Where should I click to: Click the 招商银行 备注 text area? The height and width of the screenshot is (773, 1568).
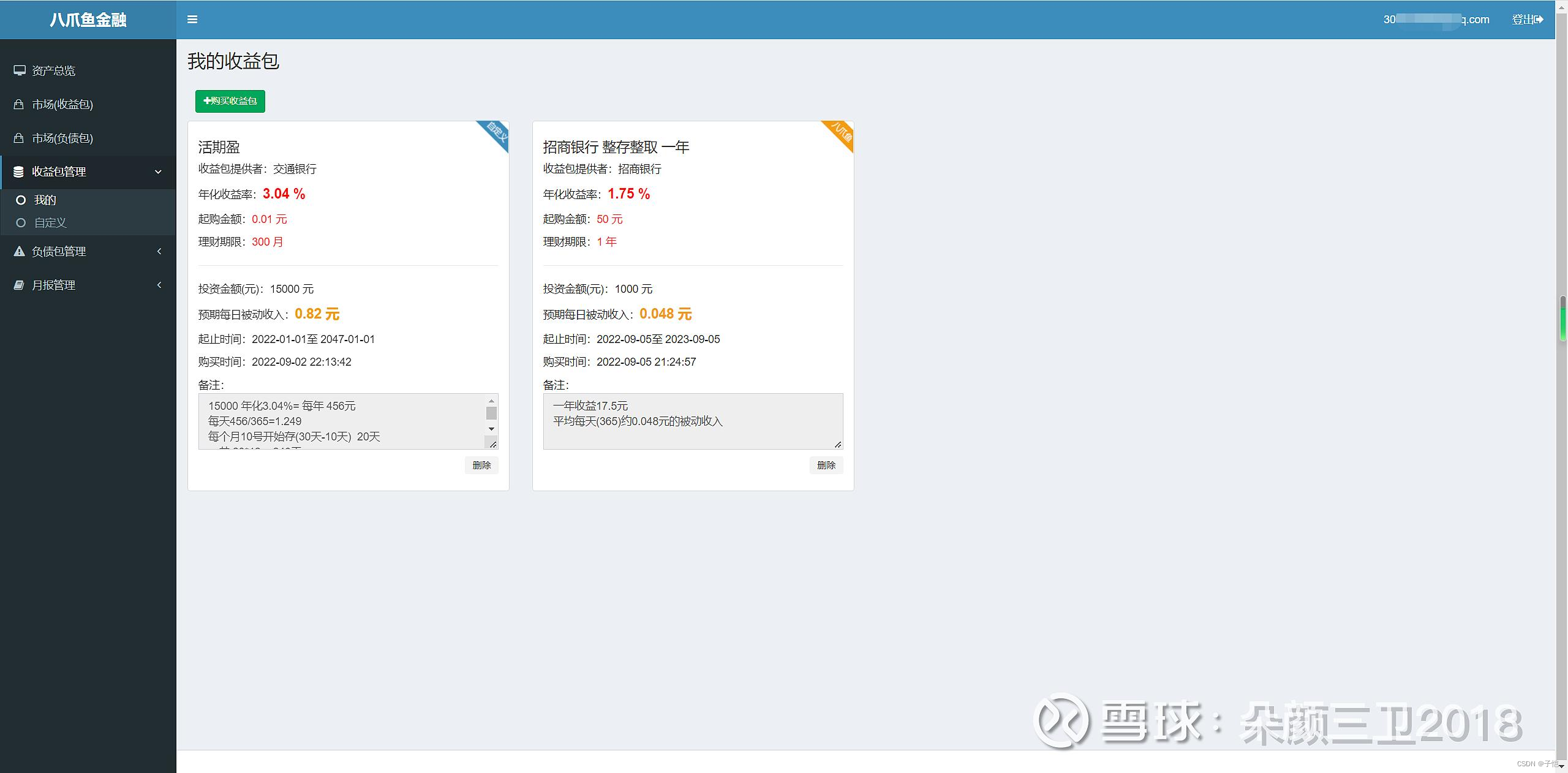pyautogui.click(x=693, y=423)
